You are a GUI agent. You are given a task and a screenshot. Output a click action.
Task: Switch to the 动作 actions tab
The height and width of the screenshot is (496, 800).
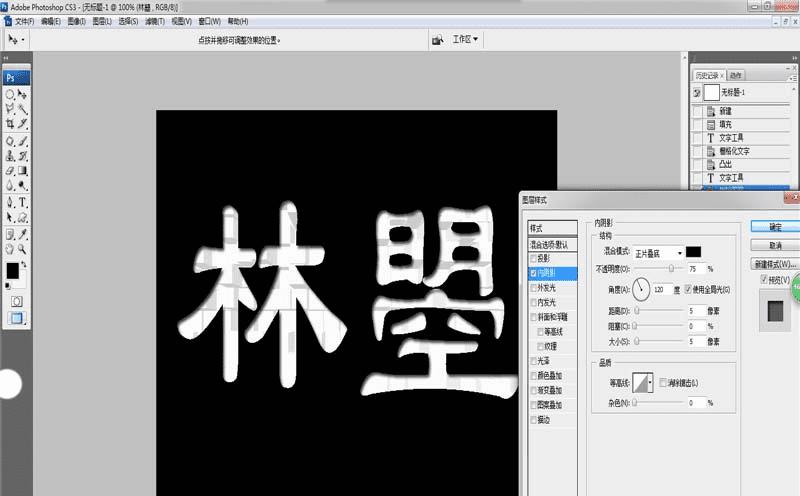pyautogui.click(x=735, y=76)
